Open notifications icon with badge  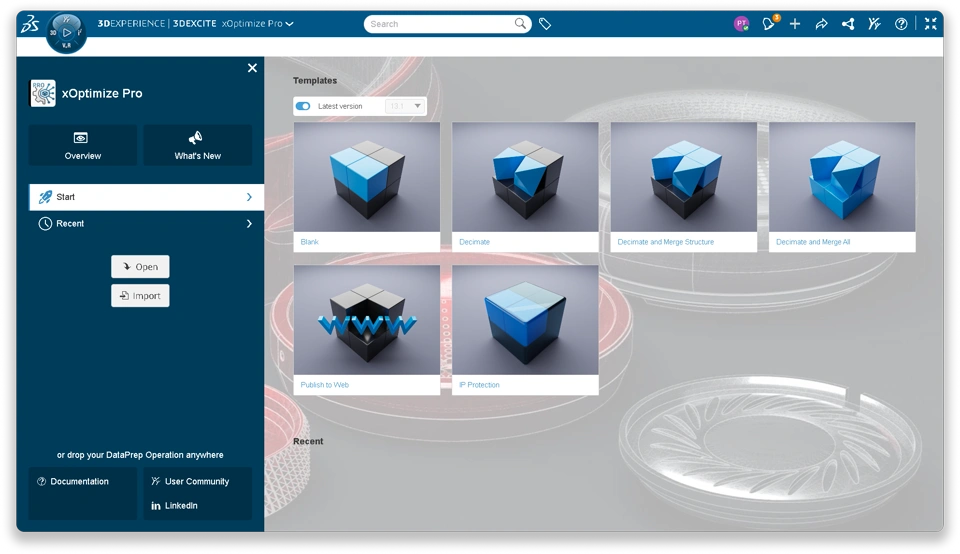pyautogui.click(x=769, y=23)
